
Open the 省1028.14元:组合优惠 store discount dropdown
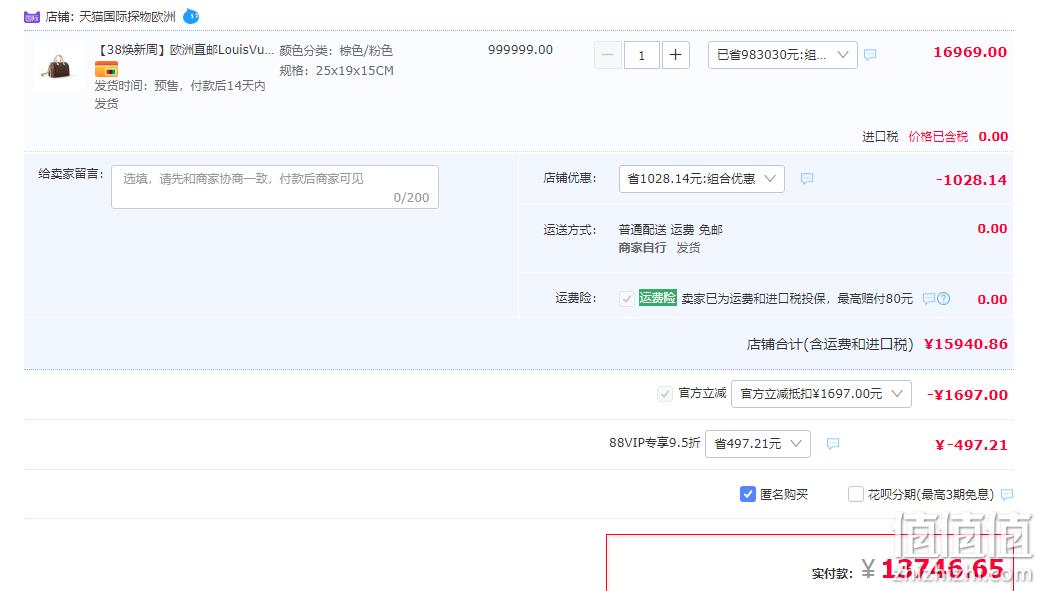701,179
